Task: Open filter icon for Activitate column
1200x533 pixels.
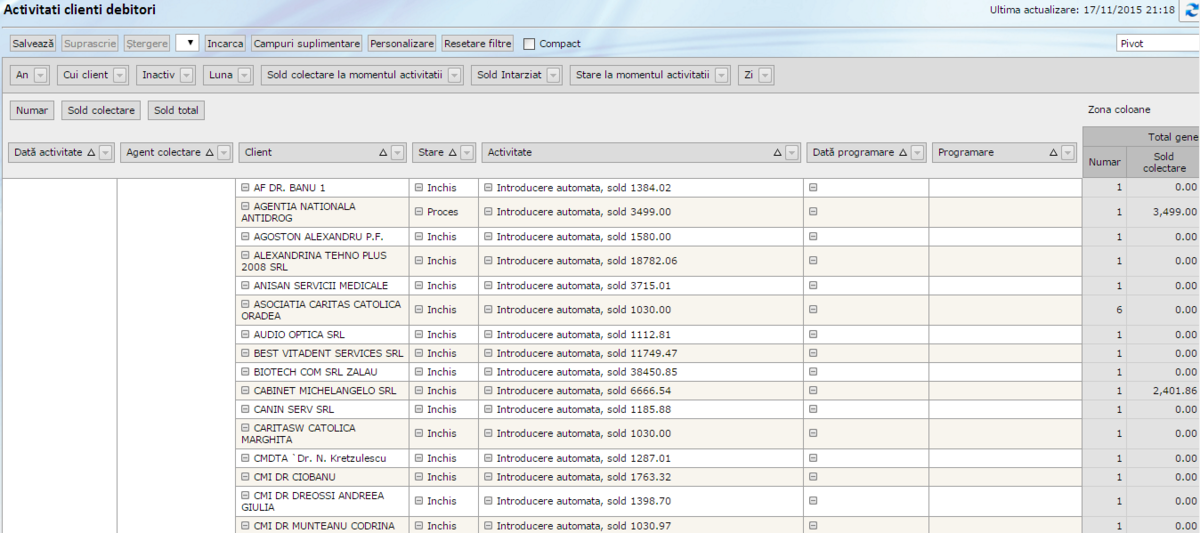Action: tap(792, 153)
